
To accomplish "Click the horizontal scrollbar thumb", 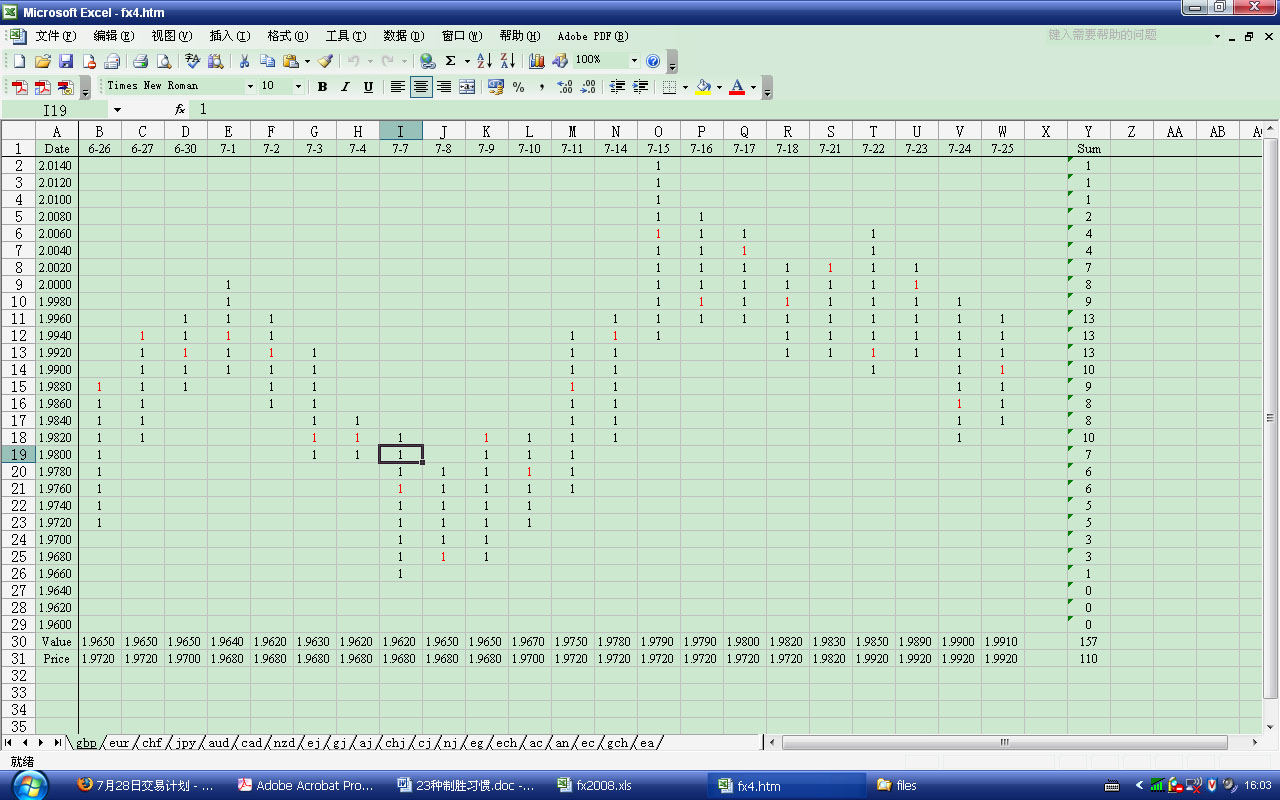I will pos(1006,743).
